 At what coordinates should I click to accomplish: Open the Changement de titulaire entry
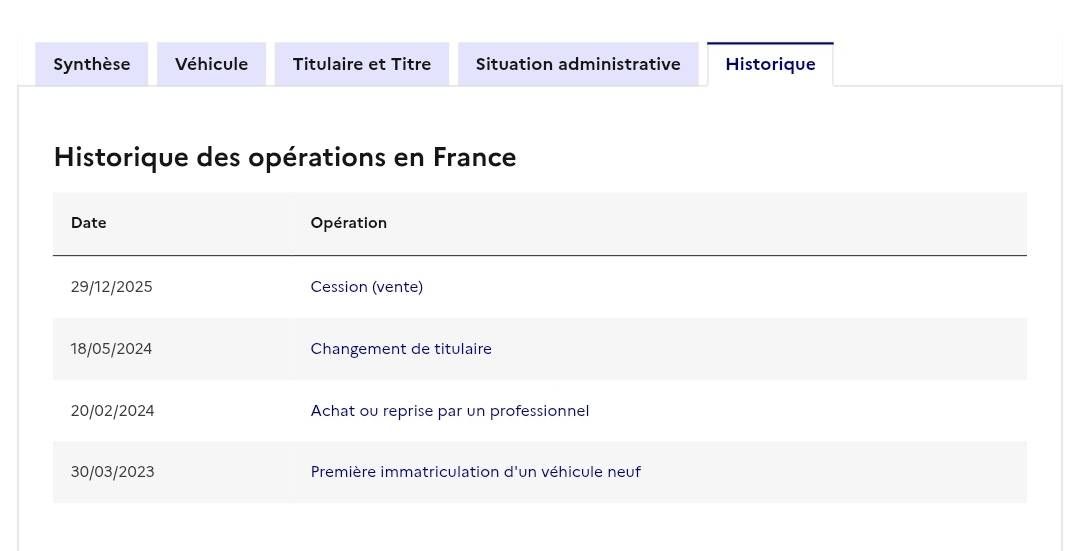pos(401,349)
